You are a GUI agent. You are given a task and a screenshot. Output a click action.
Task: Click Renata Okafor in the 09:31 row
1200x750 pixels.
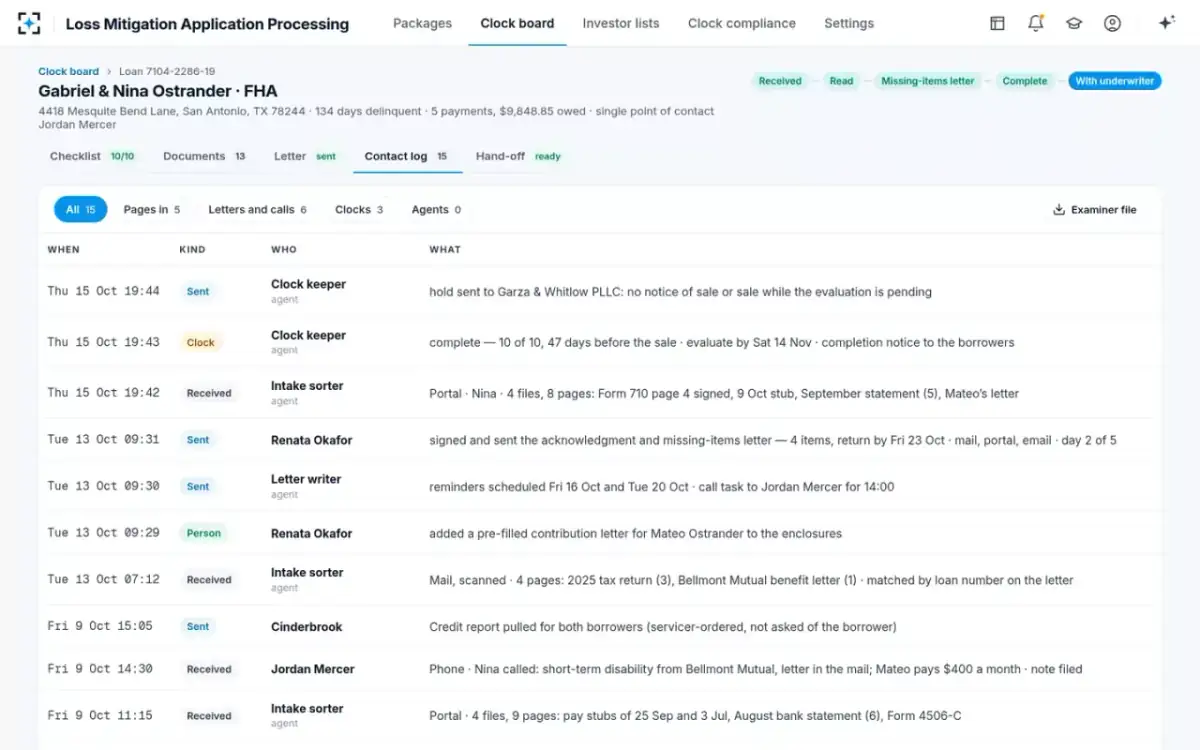point(312,440)
